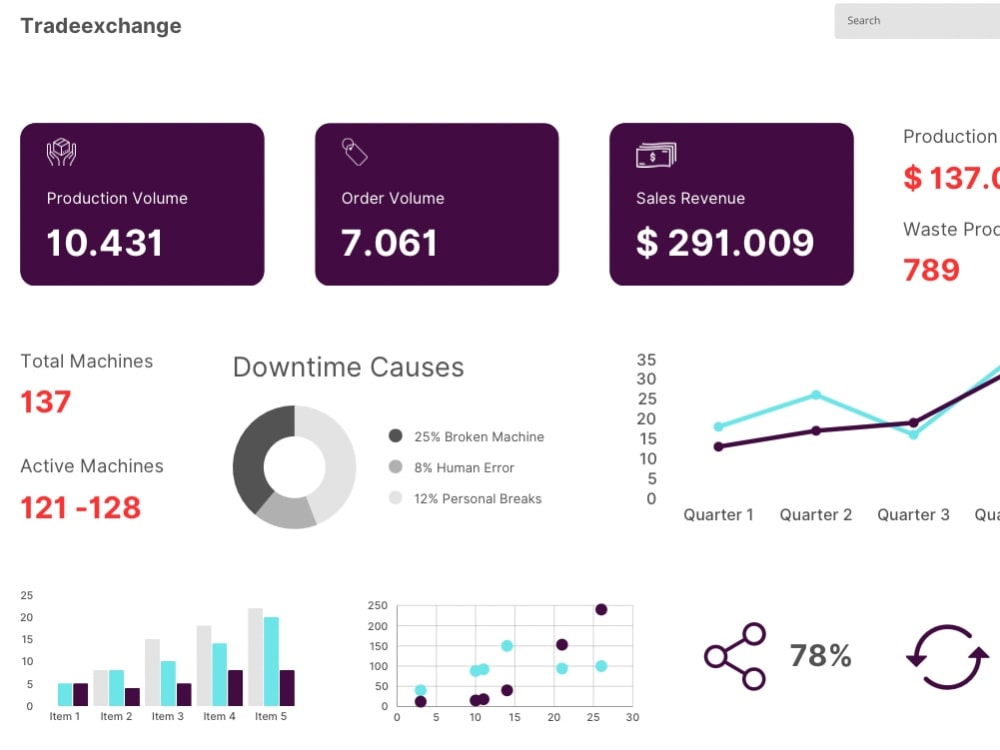Click the cyan line point at Quarter 2
This screenshot has height=750, width=1000.
point(816,395)
